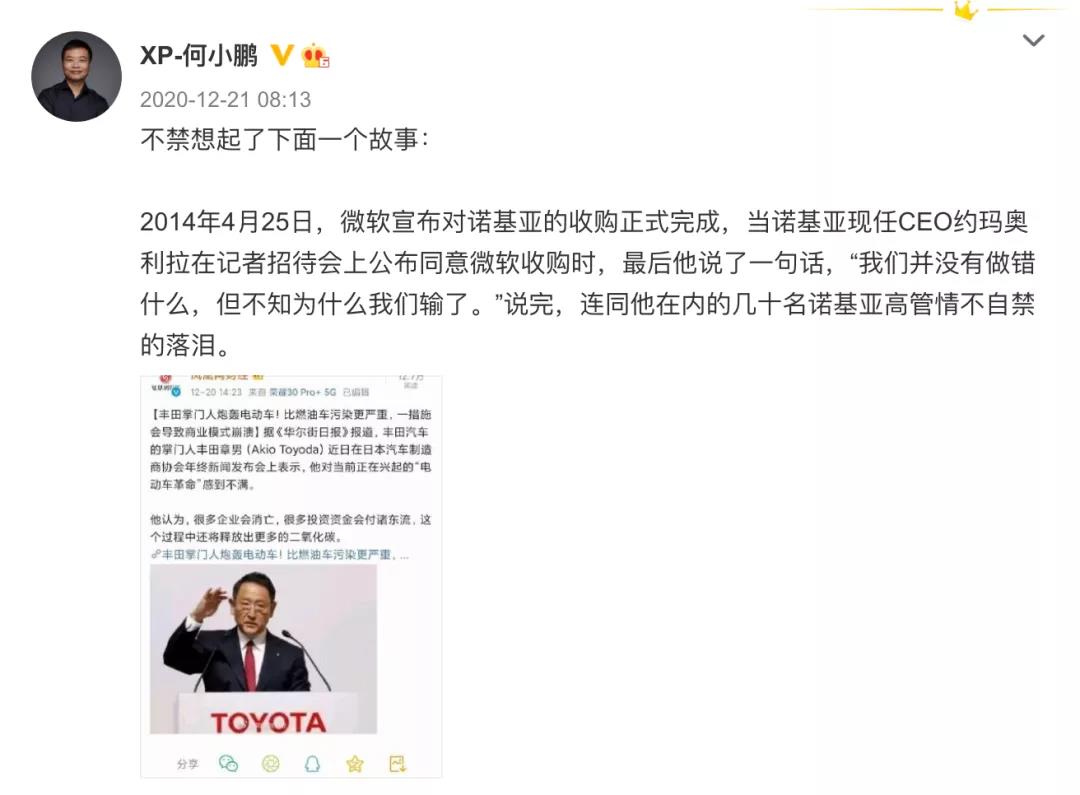1080x795 pixels.
Task: Click the blue verified badge on embedded avatar
Action: click(176, 392)
